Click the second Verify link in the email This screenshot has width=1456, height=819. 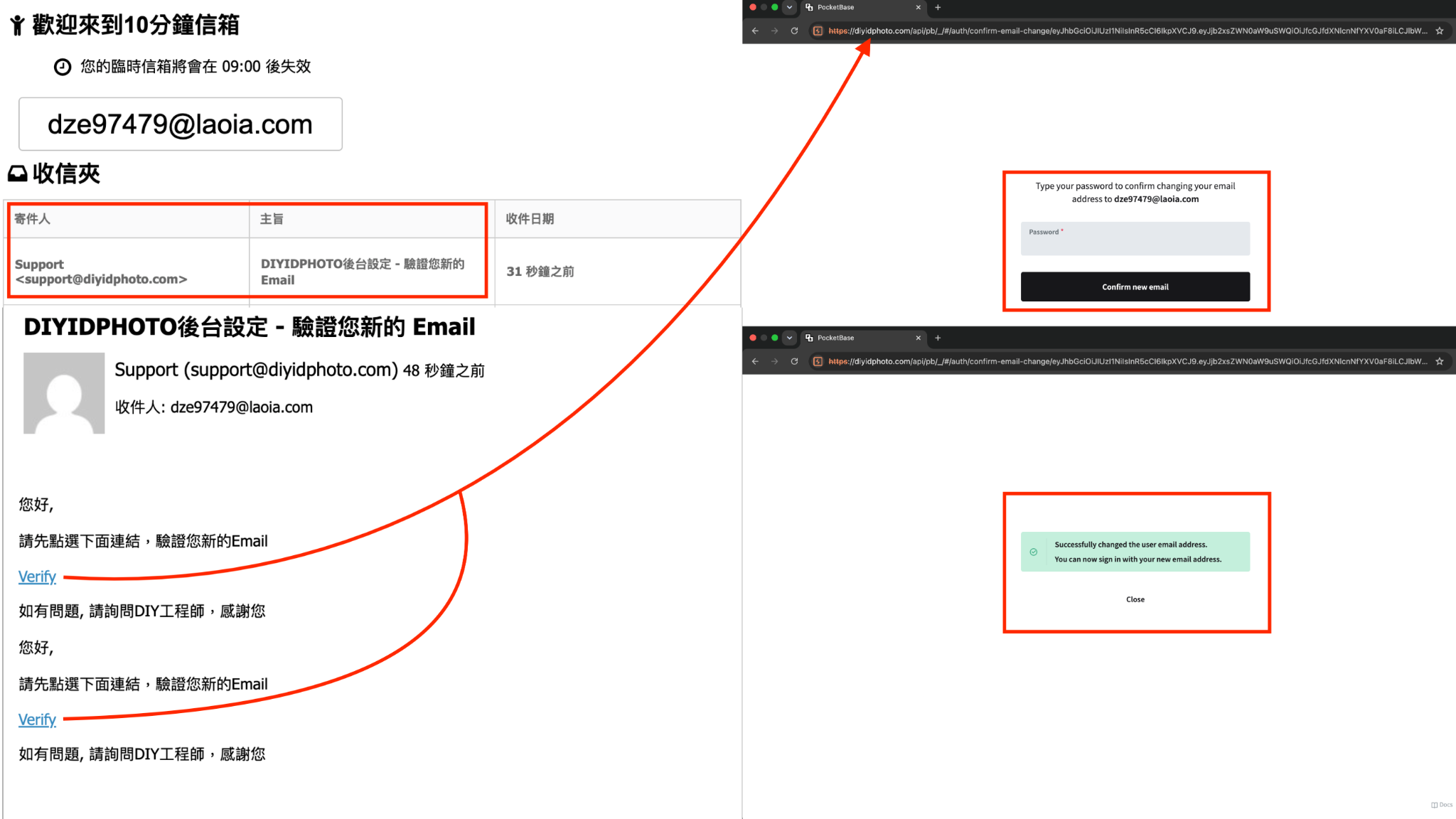pyautogui.click(x=37, y=719)
